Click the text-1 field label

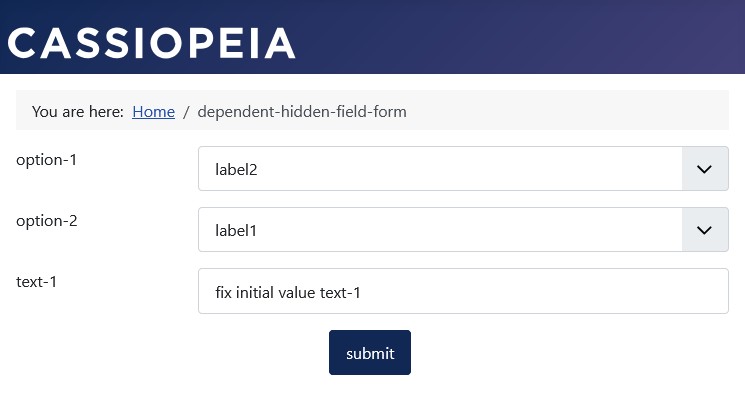click(36, 281)
